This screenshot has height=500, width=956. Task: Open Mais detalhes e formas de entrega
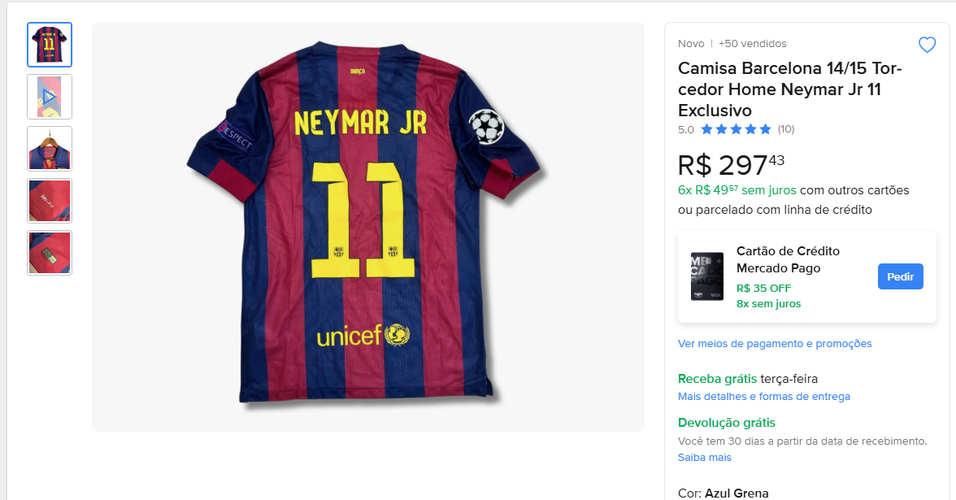(764, 396)
